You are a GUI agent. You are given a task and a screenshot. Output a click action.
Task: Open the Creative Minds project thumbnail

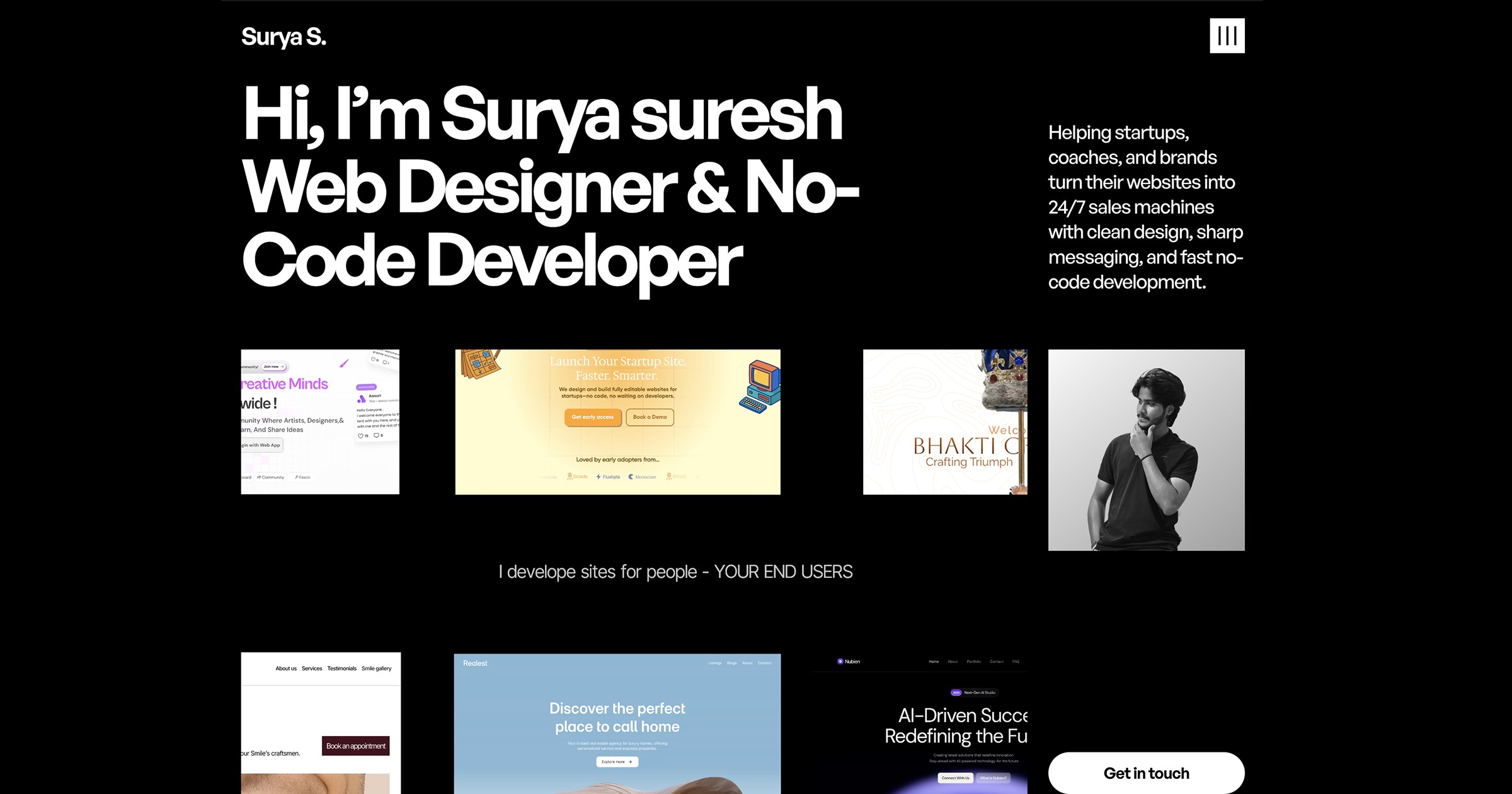pyautogui.click(x=320, y=422)
